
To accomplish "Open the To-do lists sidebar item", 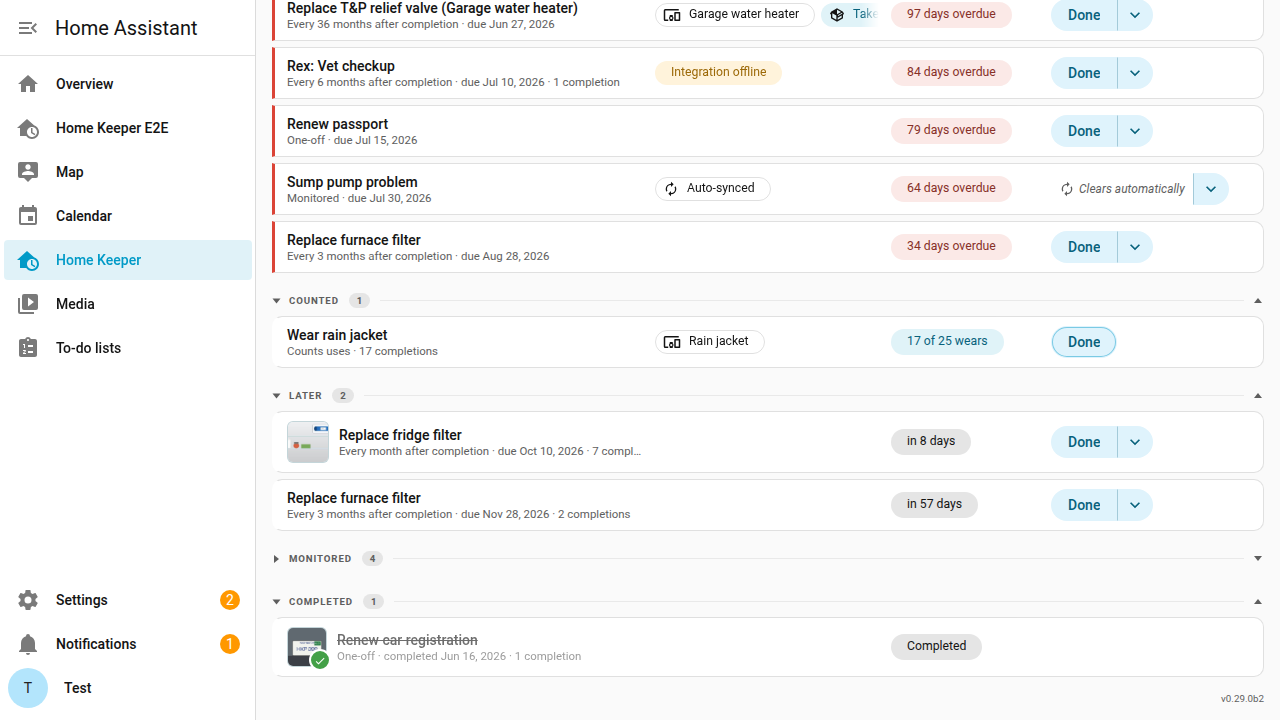I will tap(128, 348).
